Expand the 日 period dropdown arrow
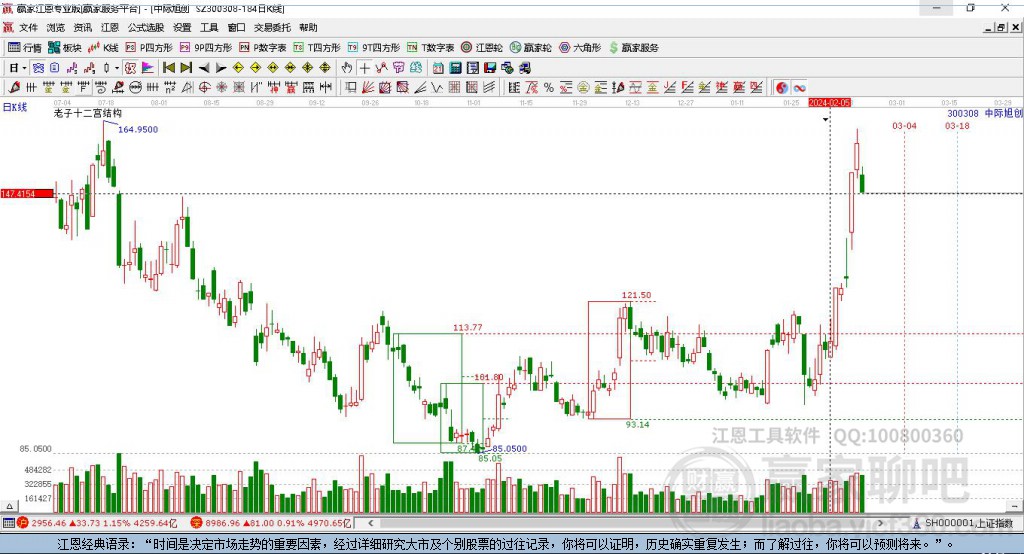1024x554 pixels. click(x=25, y=67)
